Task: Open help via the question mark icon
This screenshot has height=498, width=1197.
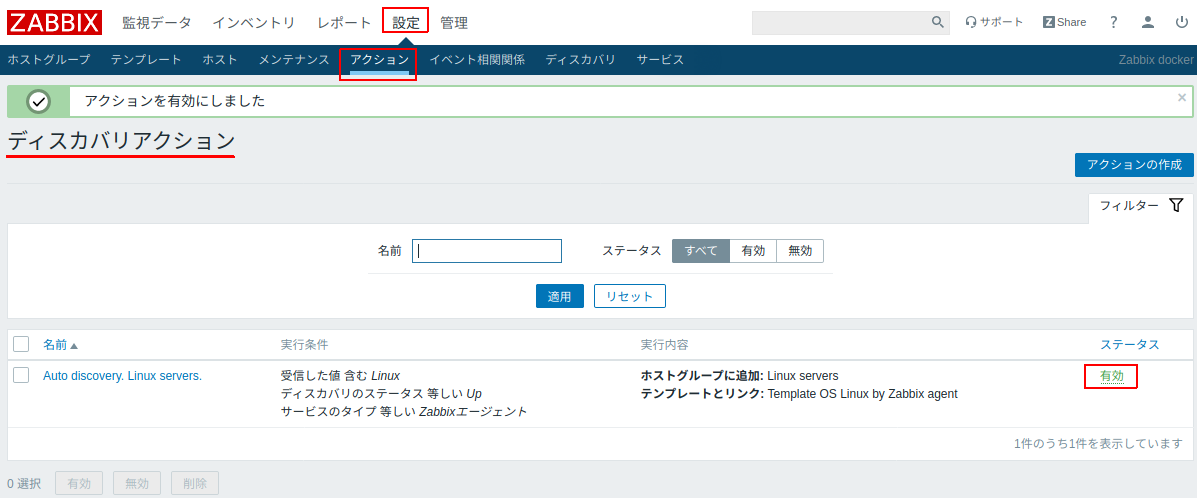Action: click(1114, 22)
